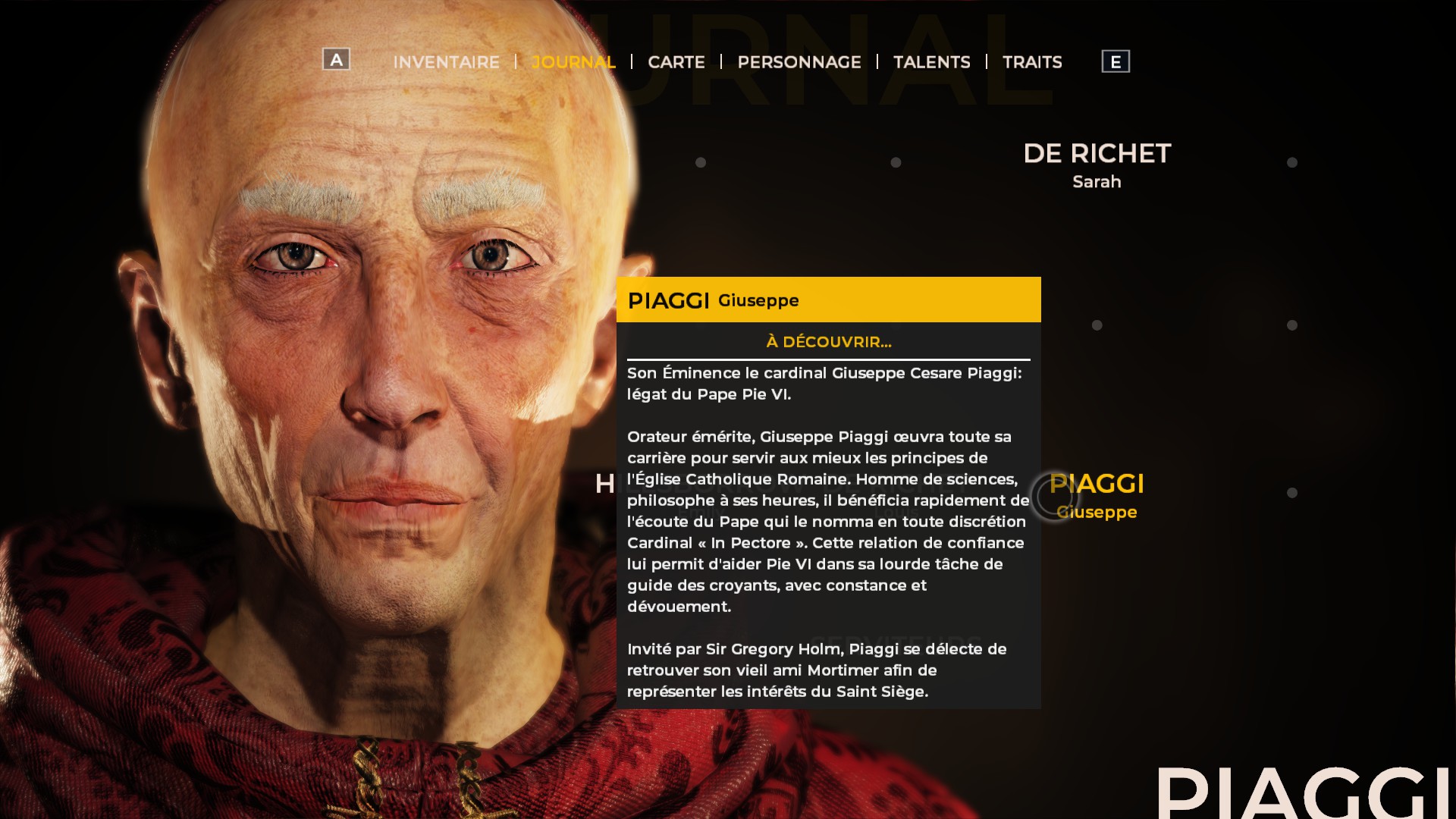Select the far-right dot in the middle row
This screenshot has width=1456, height=819.
pyautogui.click(x=1292, y=325)
